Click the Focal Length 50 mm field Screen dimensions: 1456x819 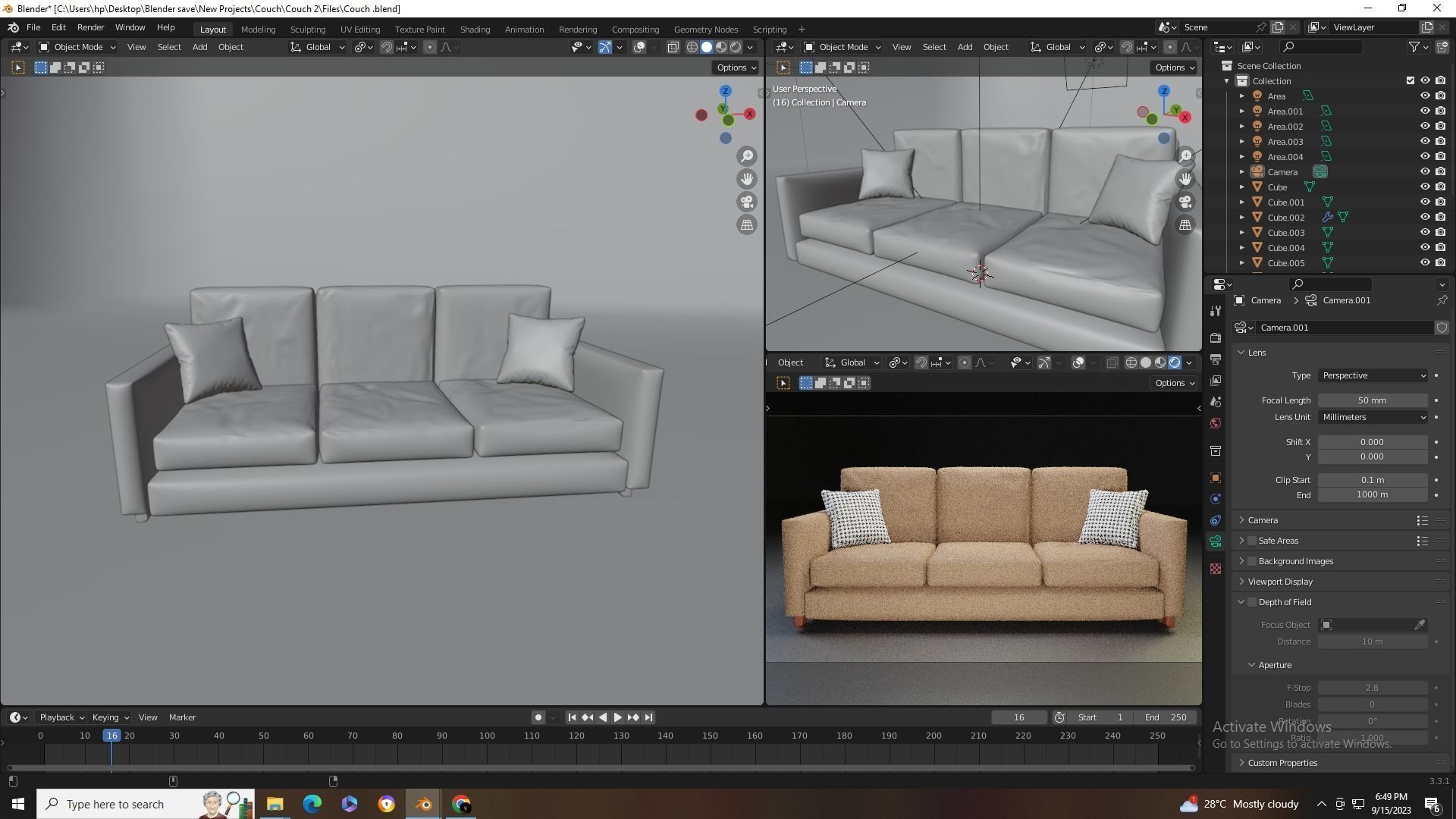pyautogui.click(x=1373, y=400)
